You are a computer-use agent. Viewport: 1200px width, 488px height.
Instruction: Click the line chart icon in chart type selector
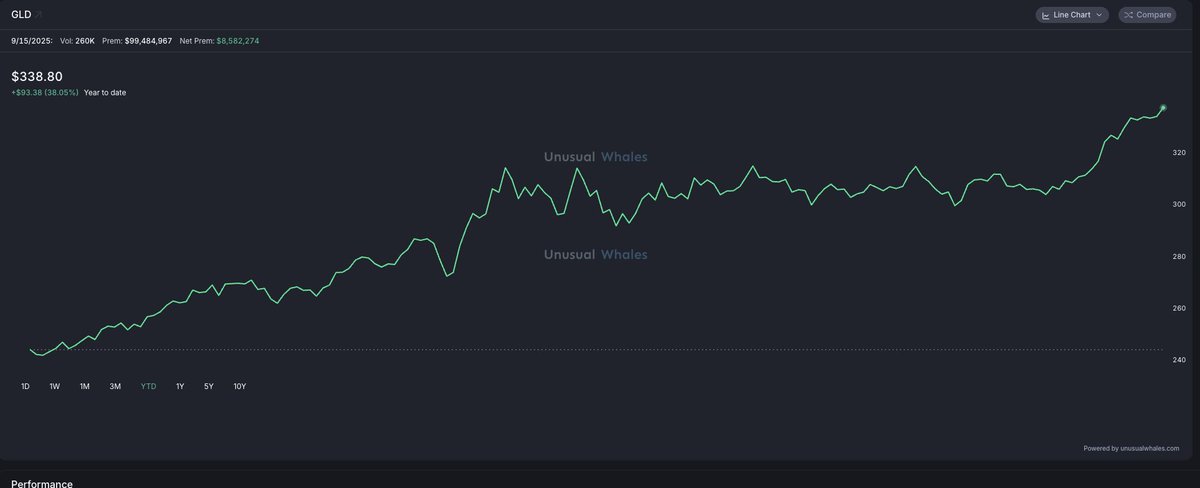(x=1046, y=15)
